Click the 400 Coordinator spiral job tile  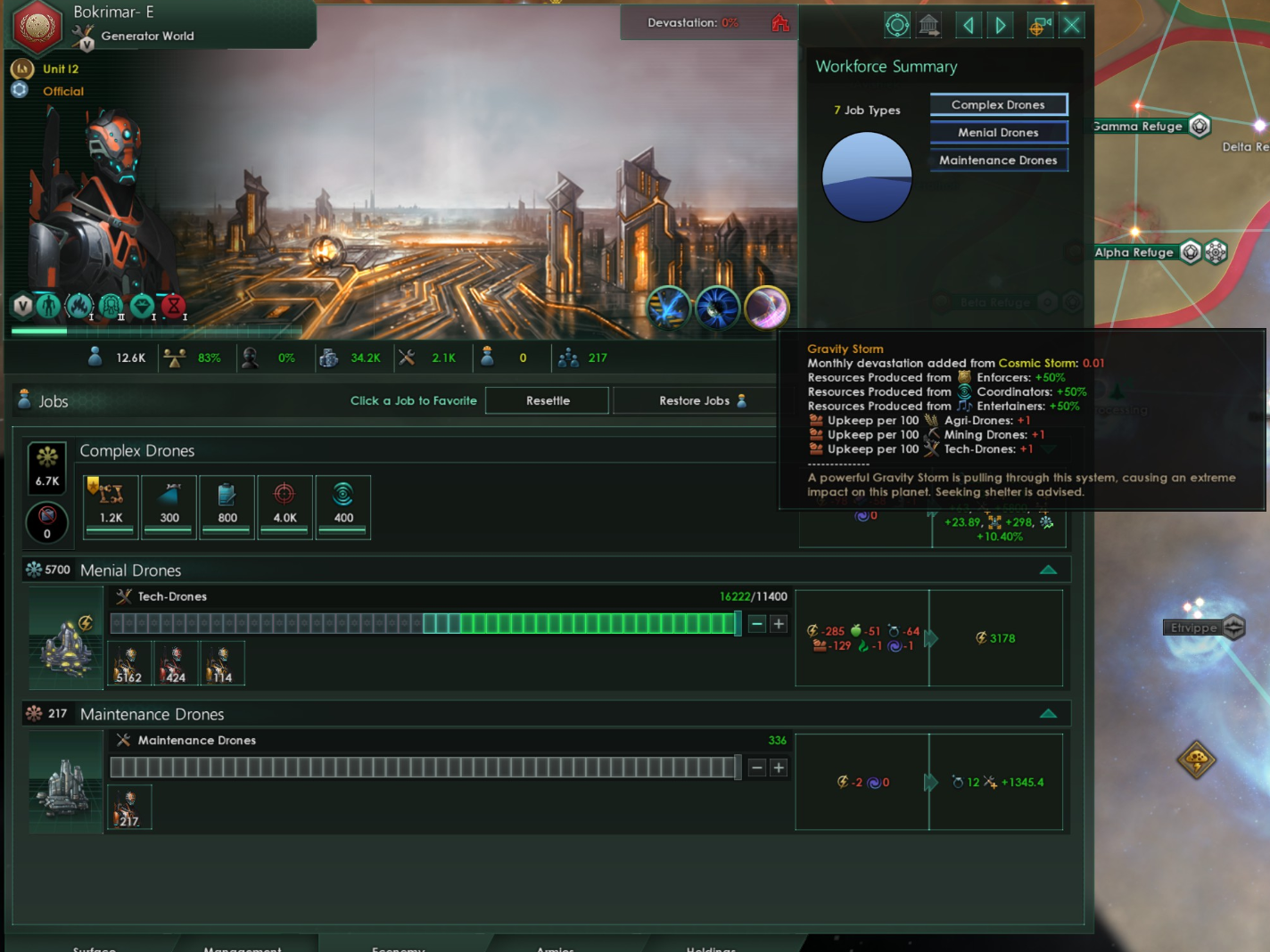[343, 506]
